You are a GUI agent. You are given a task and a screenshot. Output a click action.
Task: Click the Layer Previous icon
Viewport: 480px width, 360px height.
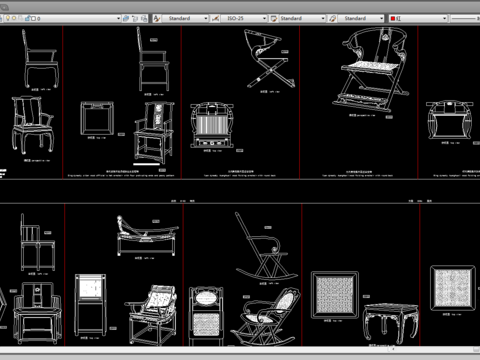tap(135, 19)
